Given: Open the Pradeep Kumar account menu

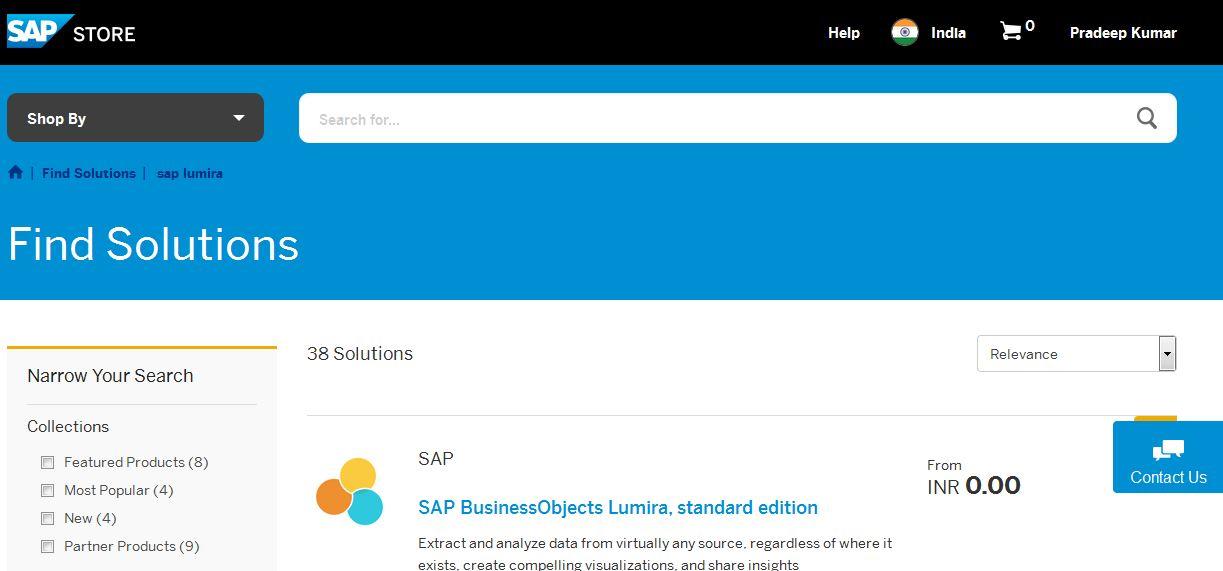Looking at the screenshot, I should (x=1122, y=33).
